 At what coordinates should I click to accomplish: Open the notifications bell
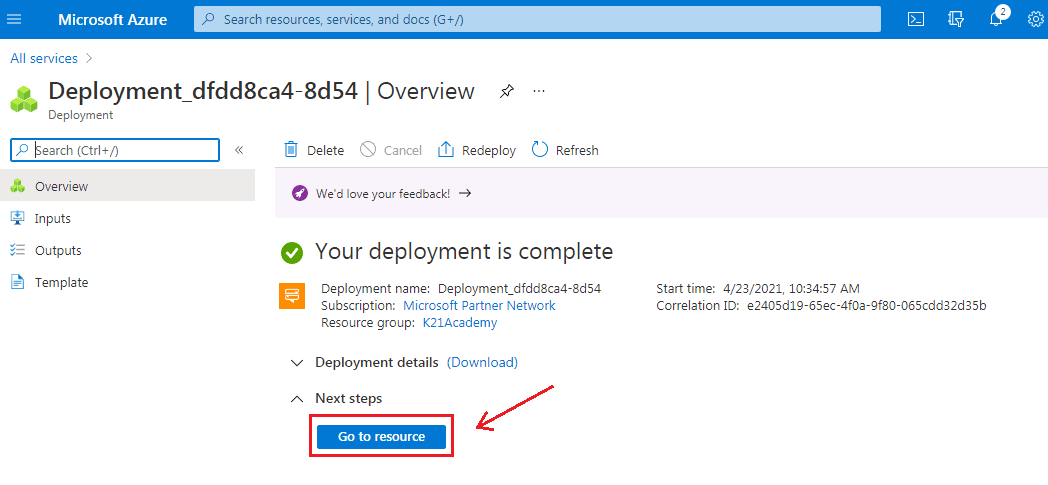coord(996,19)
